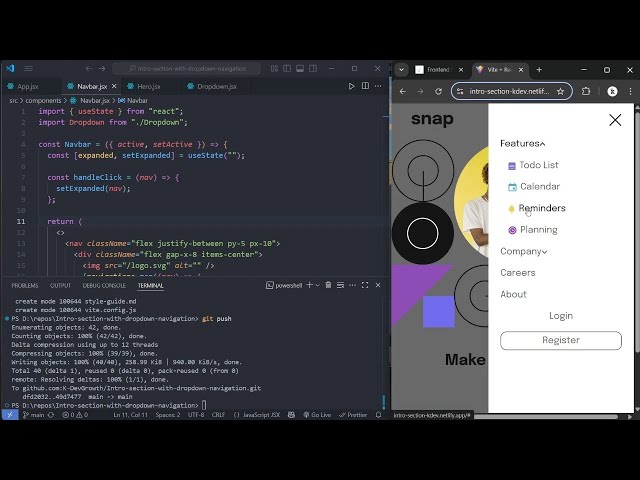Image resolution: width=640 pixels, height=480 pixels.
Task: Open a new Chrome tab
Action: pyautogui.click(x=539, y=70)
